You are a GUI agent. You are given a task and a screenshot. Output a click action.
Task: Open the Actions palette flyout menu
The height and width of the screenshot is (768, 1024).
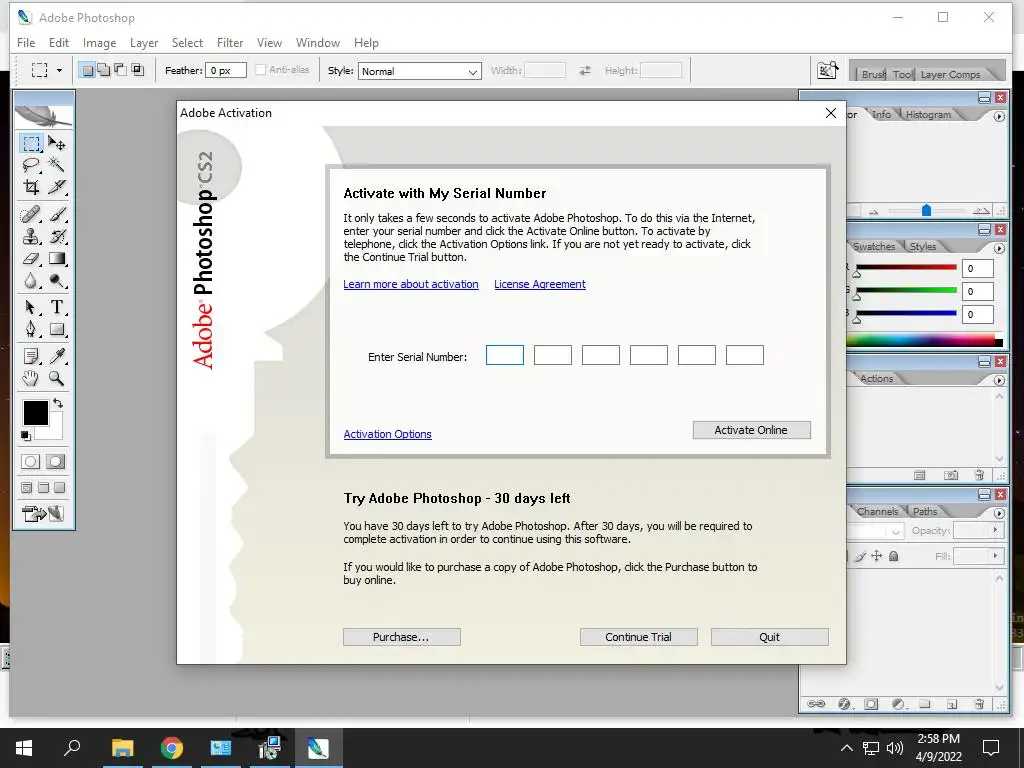point(999,380)
